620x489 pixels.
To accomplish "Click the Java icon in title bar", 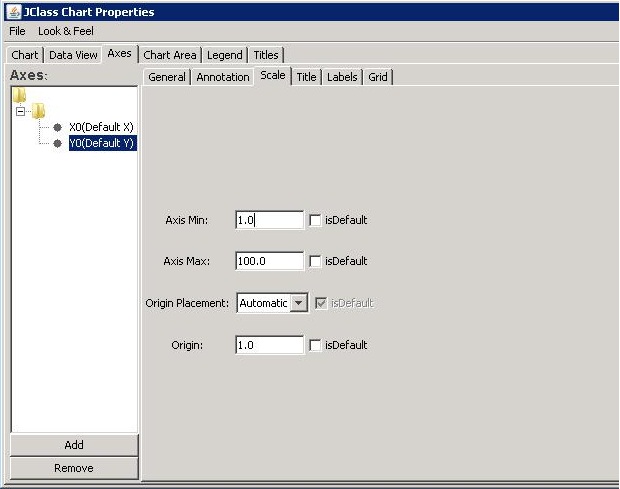I will [14, 12].
